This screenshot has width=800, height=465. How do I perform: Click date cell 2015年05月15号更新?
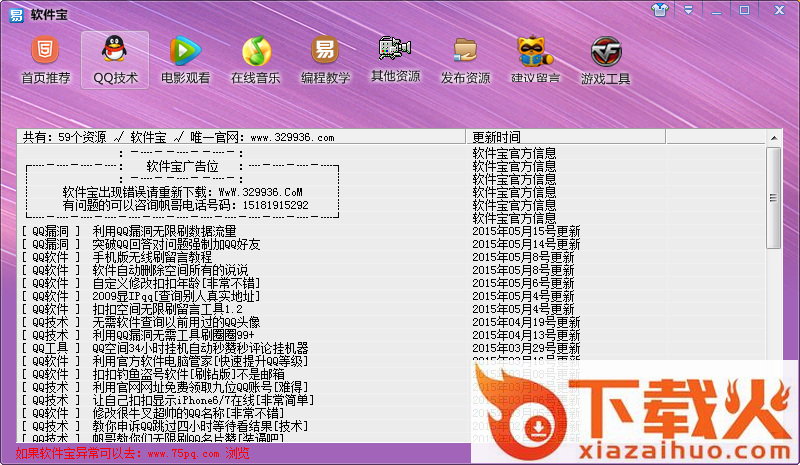526,231
